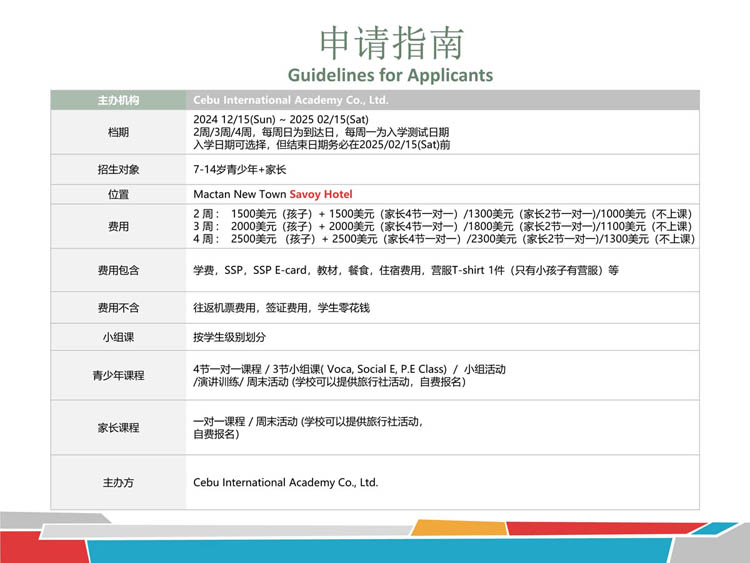Select the 7-14岁青少年+家长 text
Viewport: 750px width, 563px height.
239,170
